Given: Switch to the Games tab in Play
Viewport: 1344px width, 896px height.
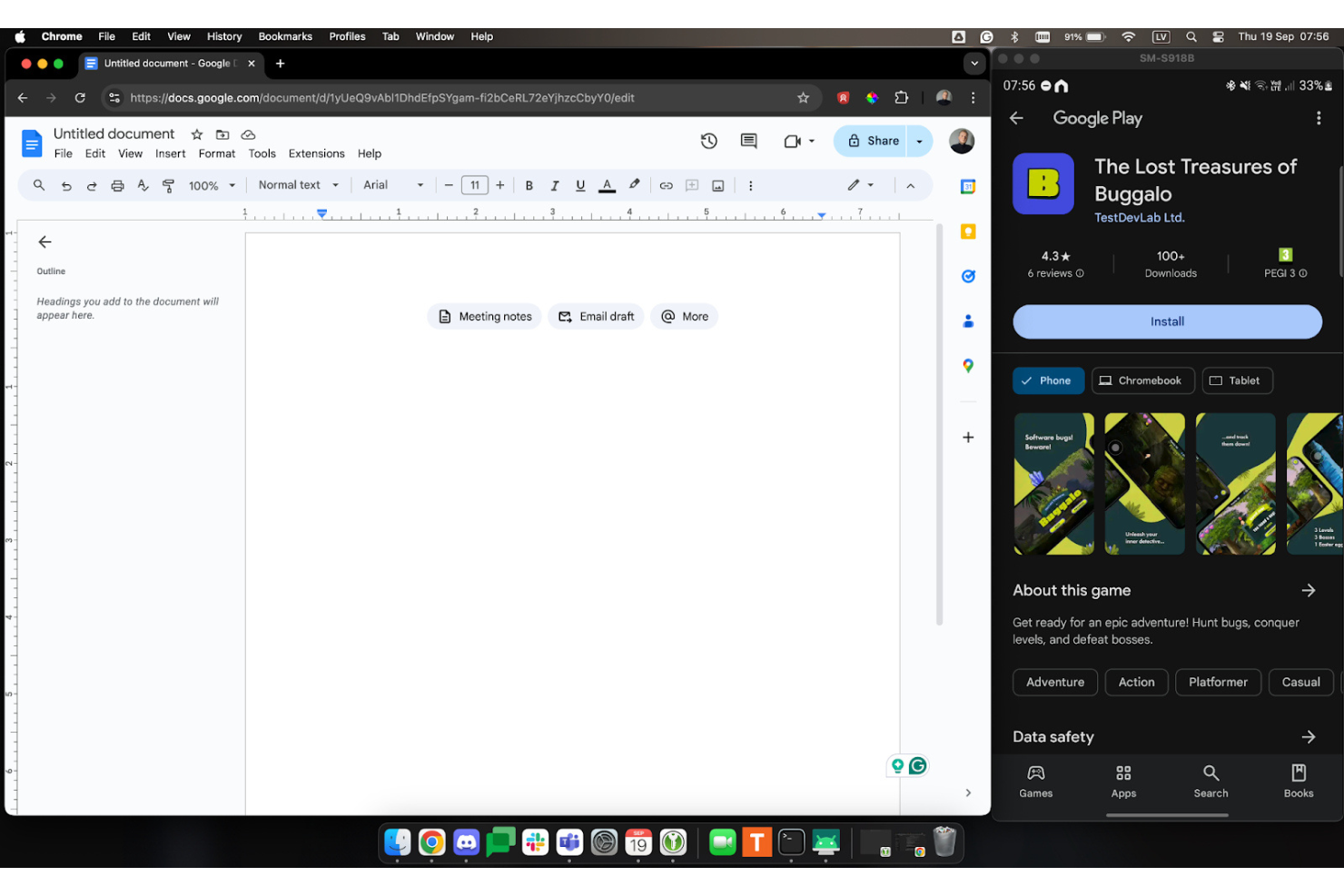Looking at the screenshot, I should point(1036,781).
